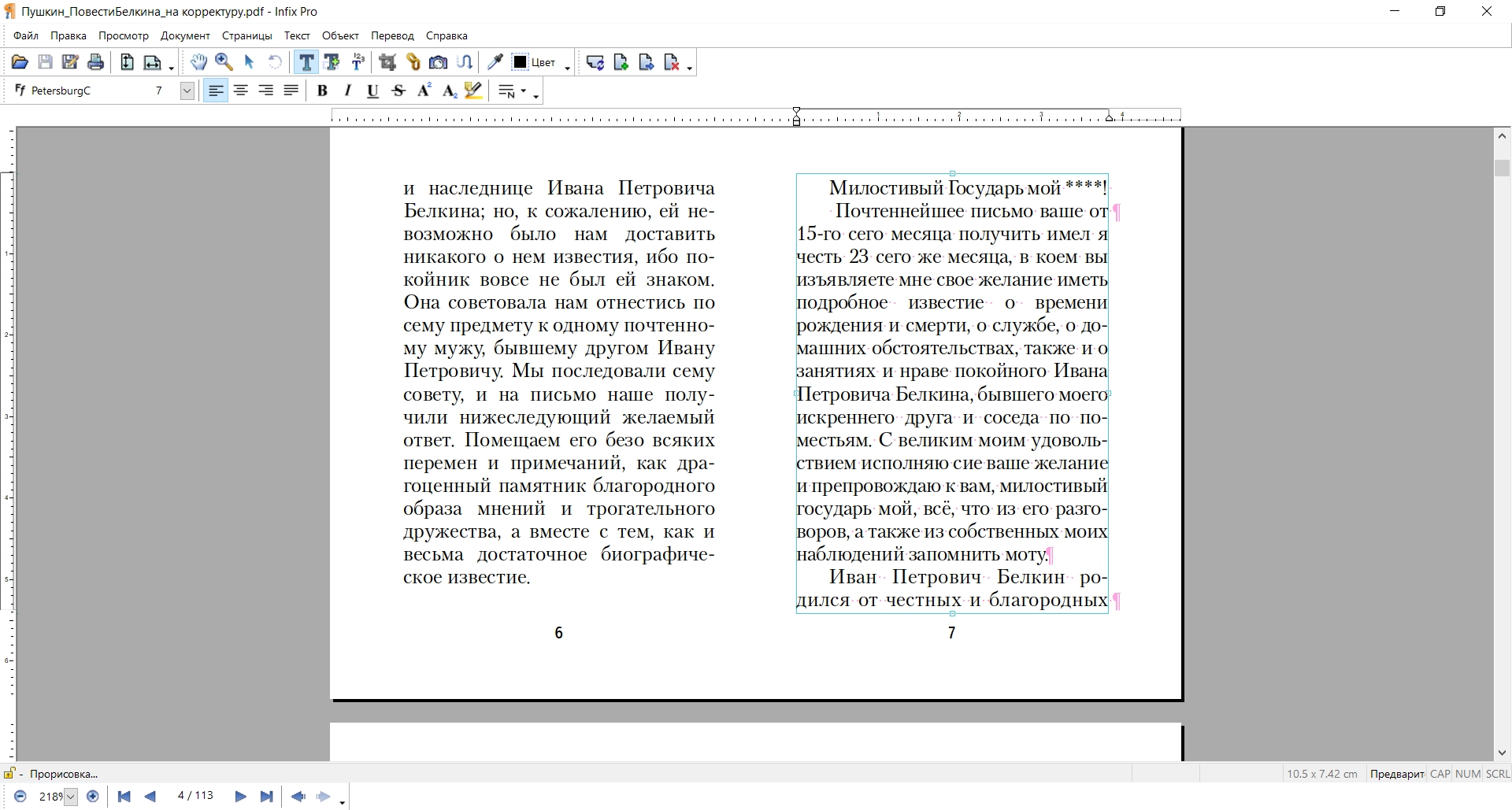Screen dimensions: 1512x810
Task: Select the Eyedropper tool
Action: (x=495, y=62)
